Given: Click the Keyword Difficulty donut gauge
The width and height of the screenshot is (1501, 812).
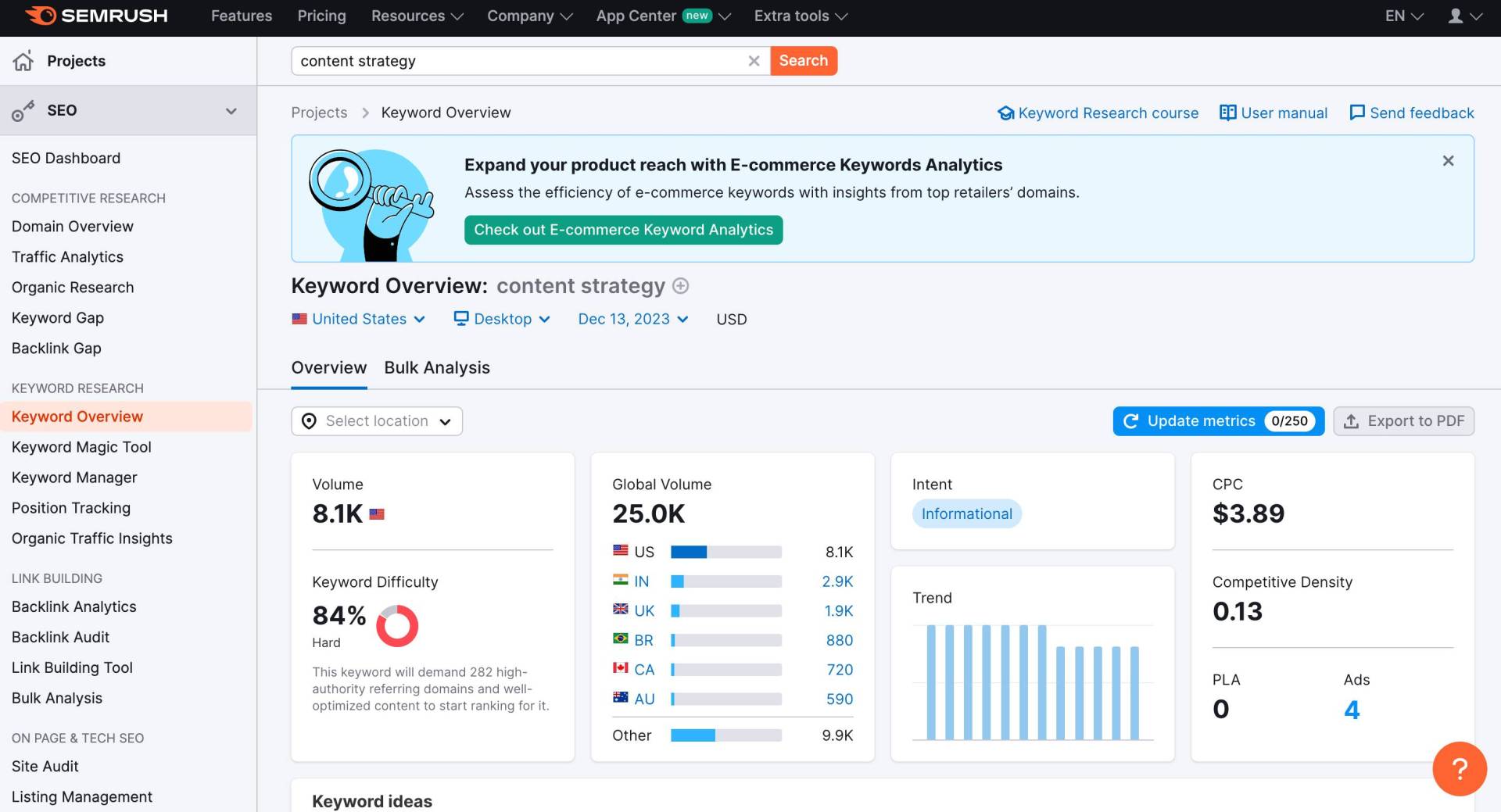Looking at the screenshot, I should pos(397,625).
